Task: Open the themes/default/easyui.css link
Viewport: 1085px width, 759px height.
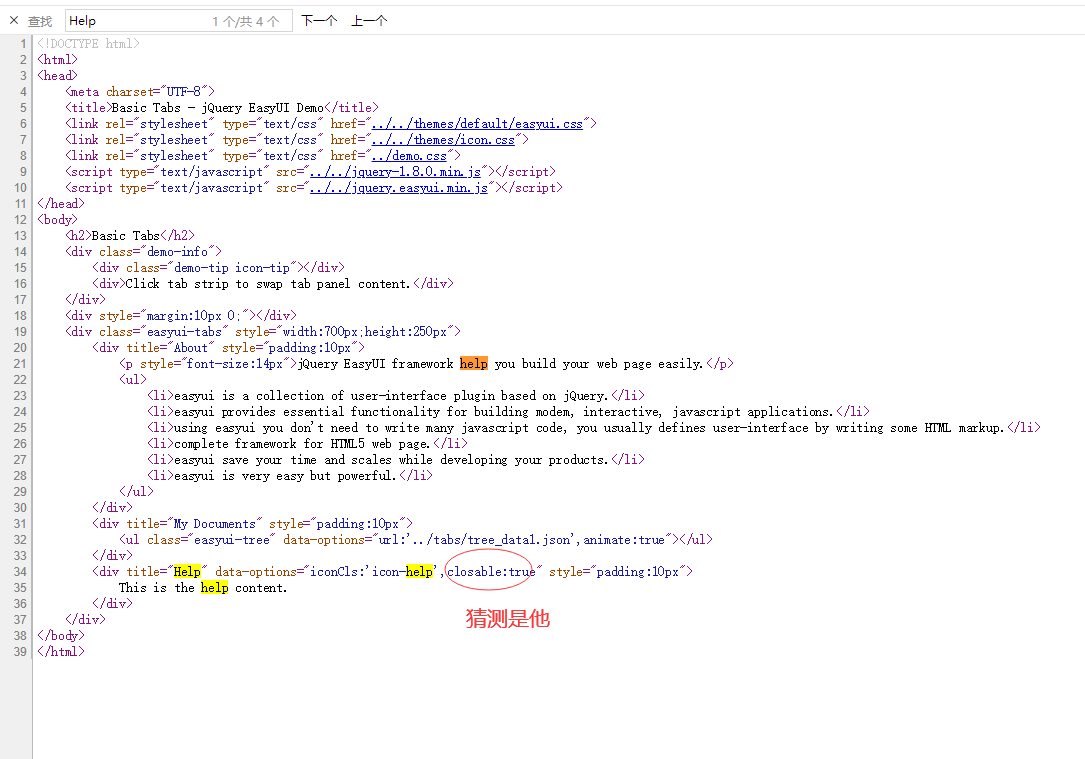Action: (477, 124)
